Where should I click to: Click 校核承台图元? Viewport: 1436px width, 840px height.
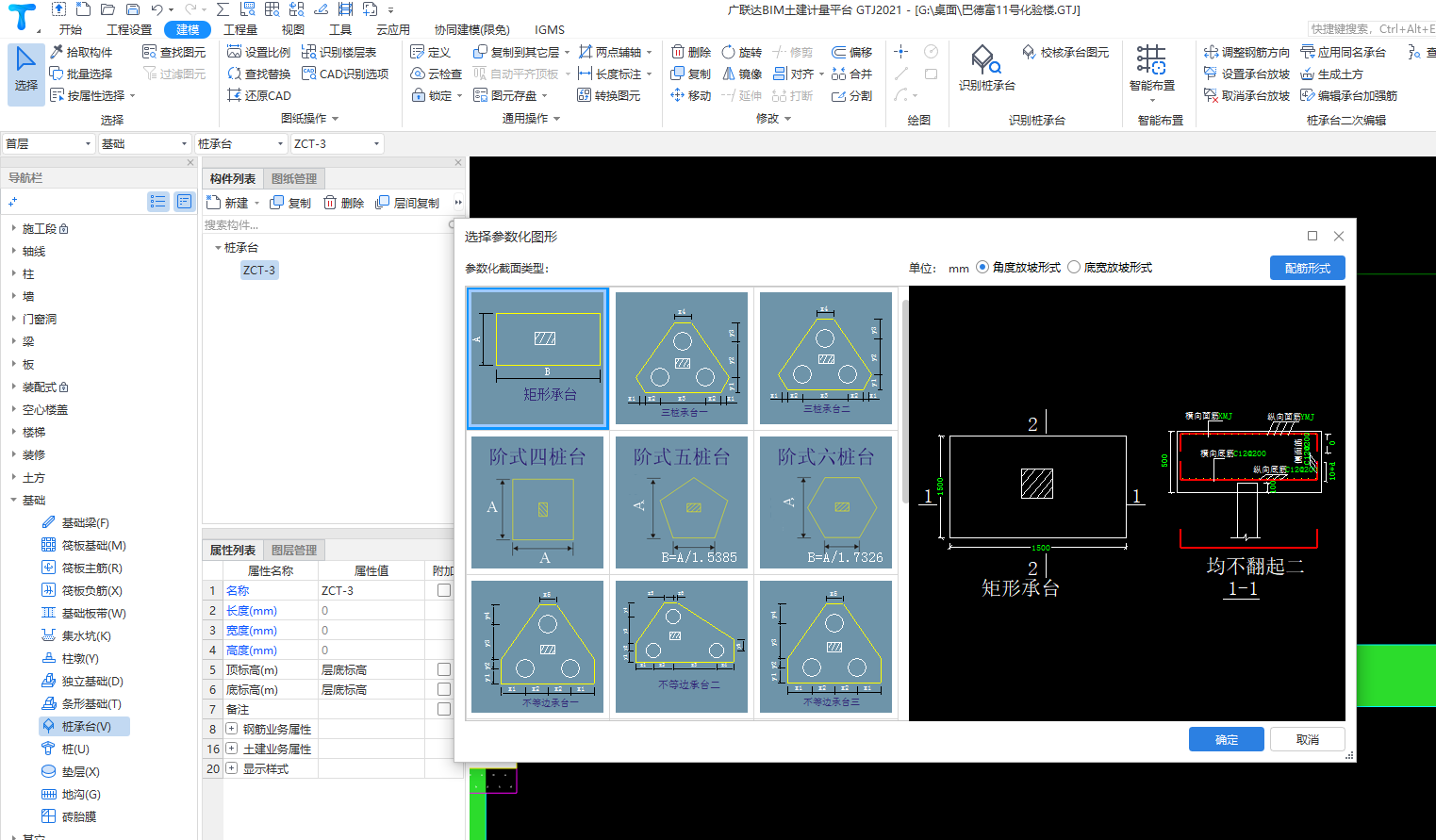pyautogui.click(x=1065, y=52)
